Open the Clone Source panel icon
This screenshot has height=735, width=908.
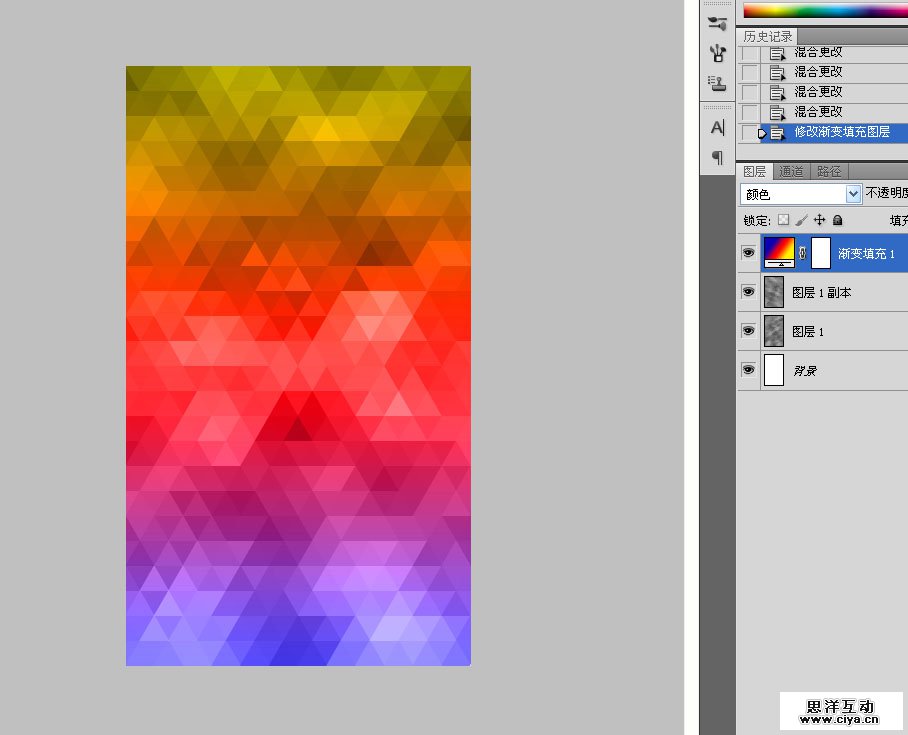pyautogui.click(x=717, y=82)
